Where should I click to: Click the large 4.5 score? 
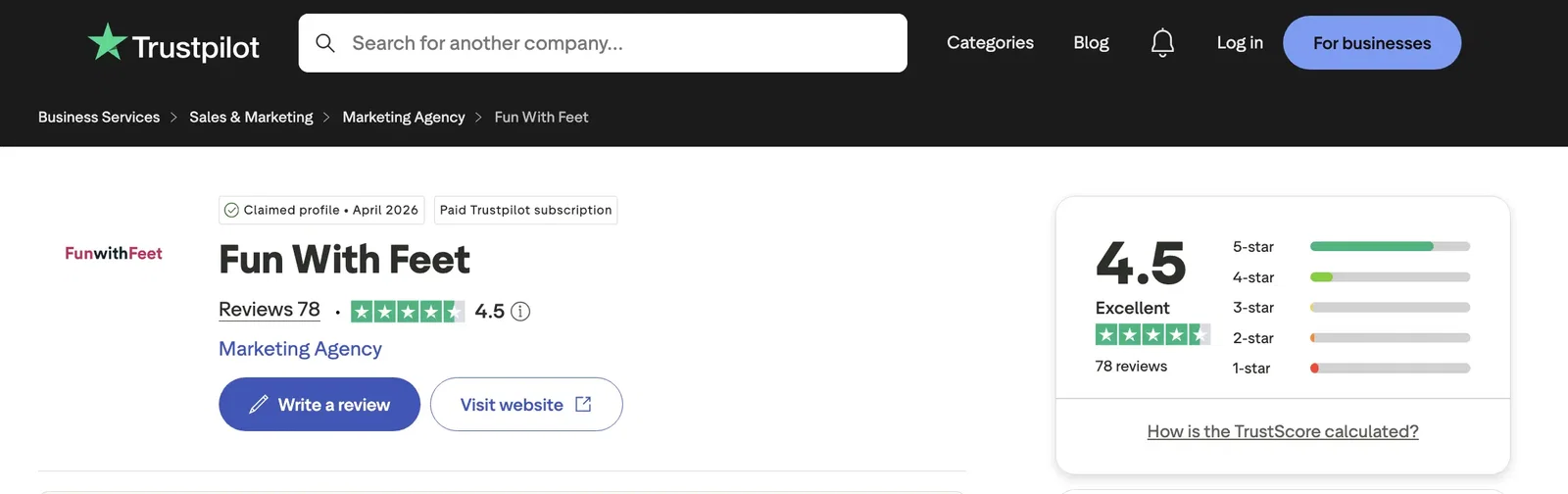point(1141,264)
